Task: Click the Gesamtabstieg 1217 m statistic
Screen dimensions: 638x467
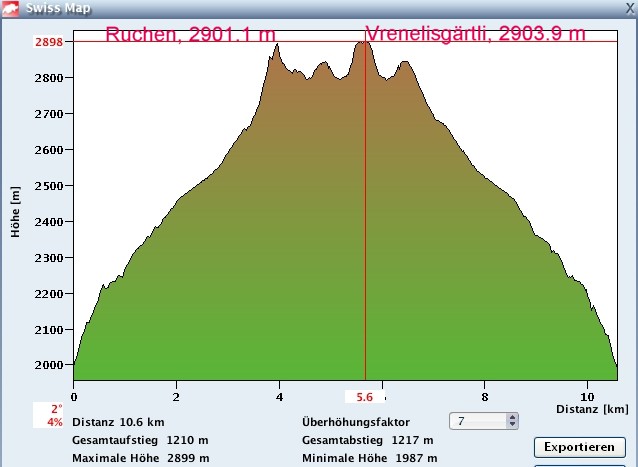Action: 367,440
